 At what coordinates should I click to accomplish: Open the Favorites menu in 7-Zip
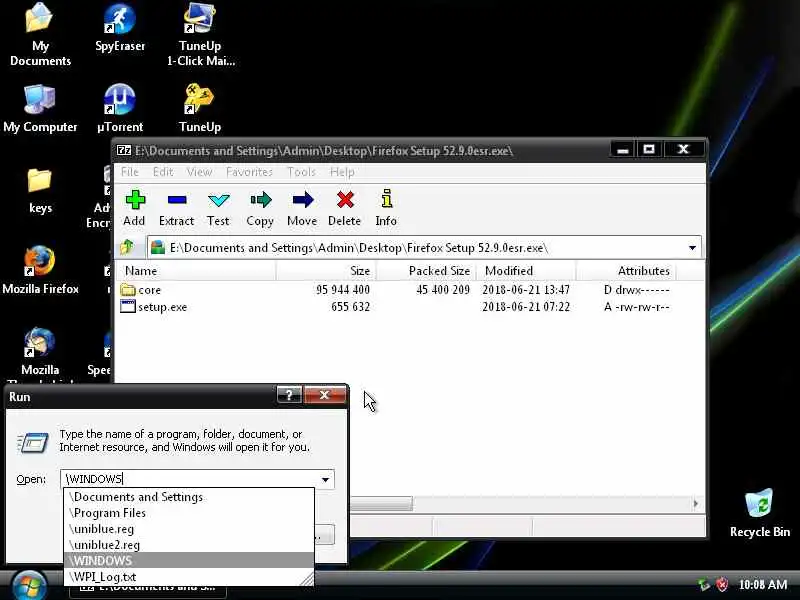(x=249, y=172)
